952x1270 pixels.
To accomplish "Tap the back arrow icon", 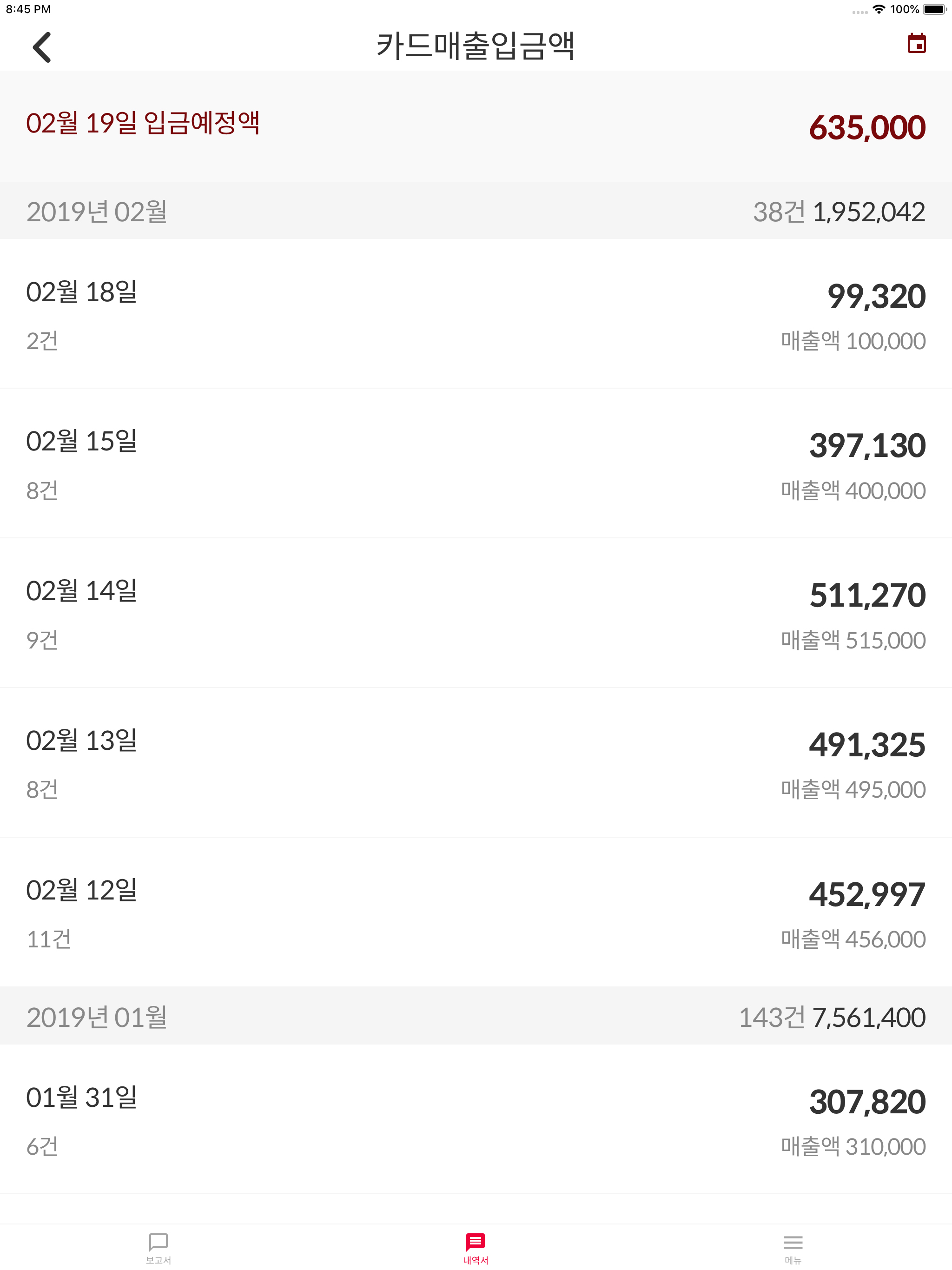I will [42, 46].
